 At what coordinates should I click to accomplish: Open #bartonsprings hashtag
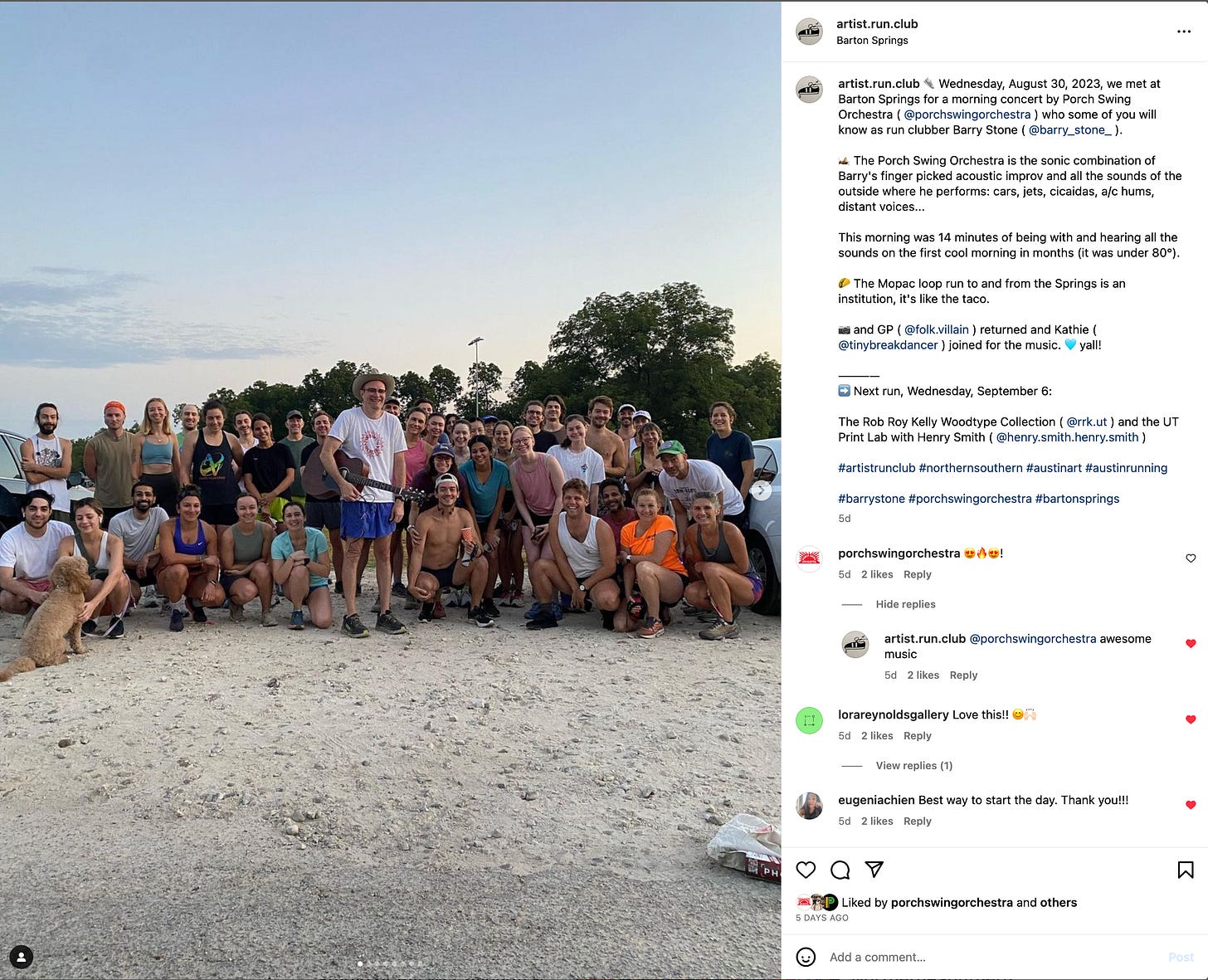1077,499
